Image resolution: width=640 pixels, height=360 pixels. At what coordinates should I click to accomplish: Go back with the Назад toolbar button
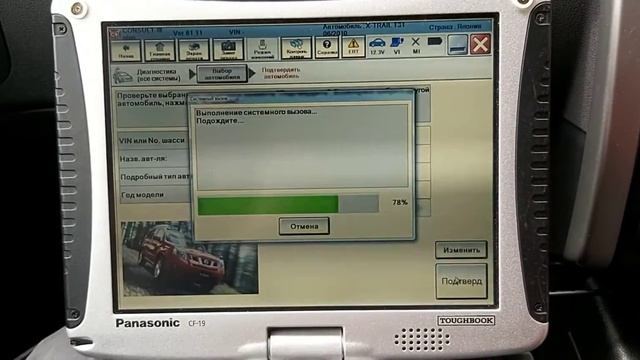(x=126, y=51)
